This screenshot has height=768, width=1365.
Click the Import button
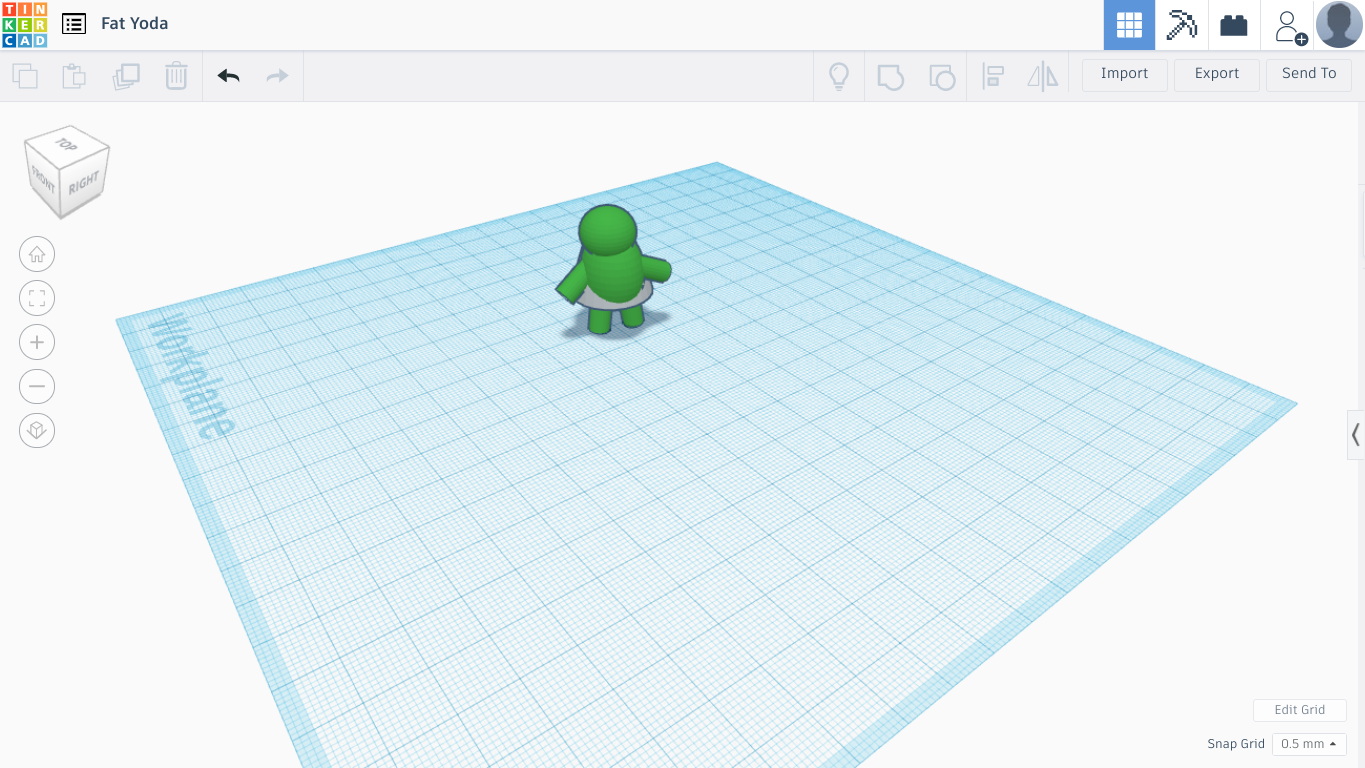click(x=1124, y=74)
